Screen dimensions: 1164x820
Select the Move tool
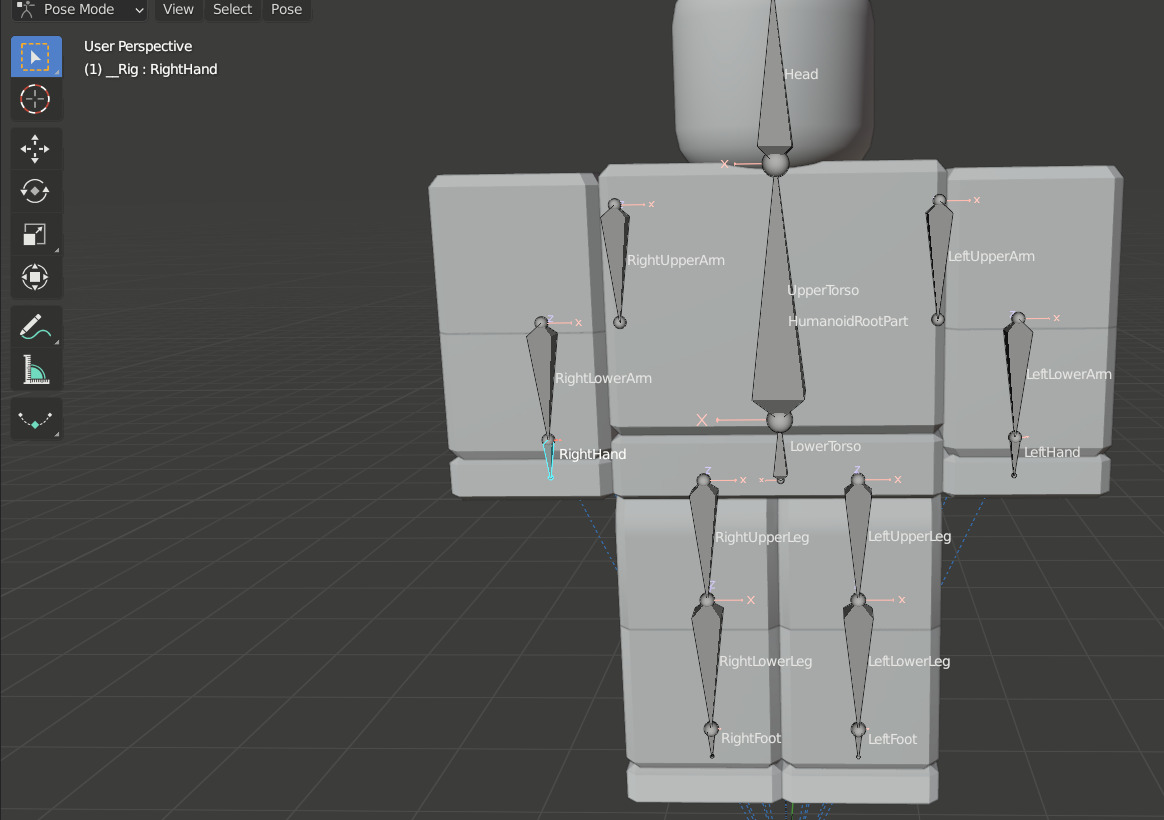[36, 148]
